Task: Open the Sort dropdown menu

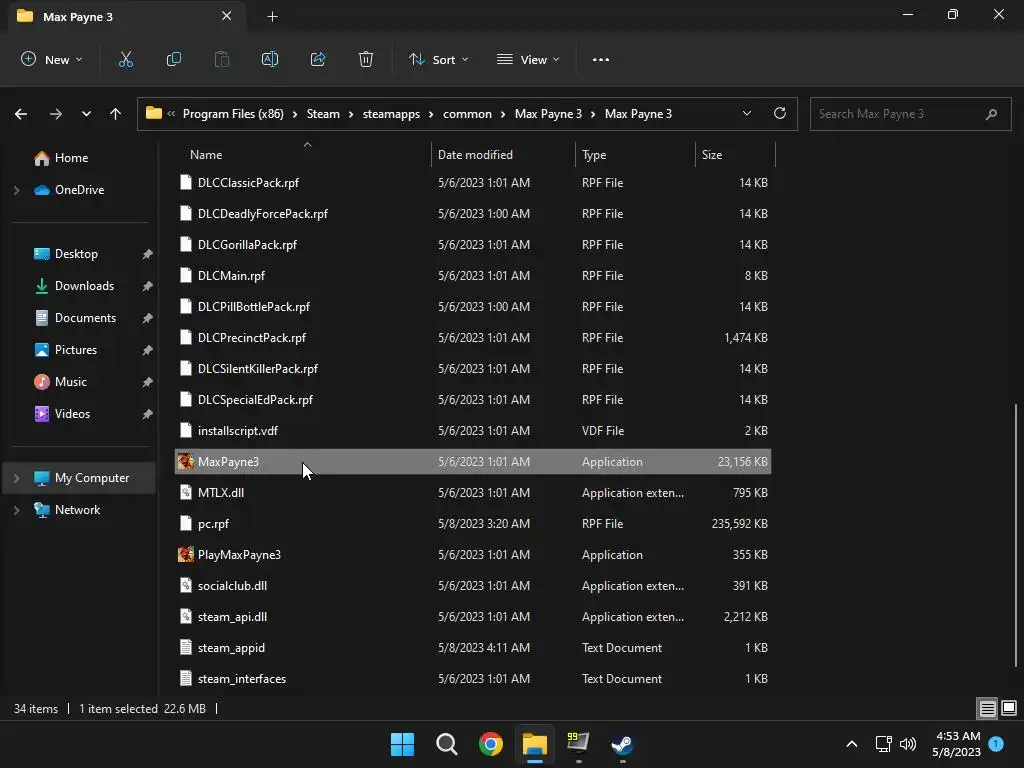Action: click(x=438, y=59)
